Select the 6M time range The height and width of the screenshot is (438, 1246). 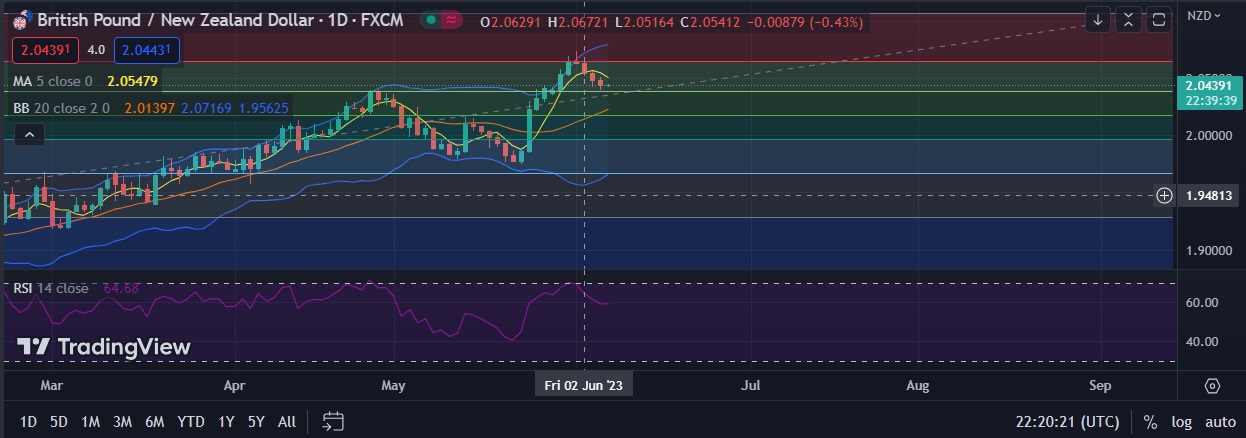coord(154,422)
